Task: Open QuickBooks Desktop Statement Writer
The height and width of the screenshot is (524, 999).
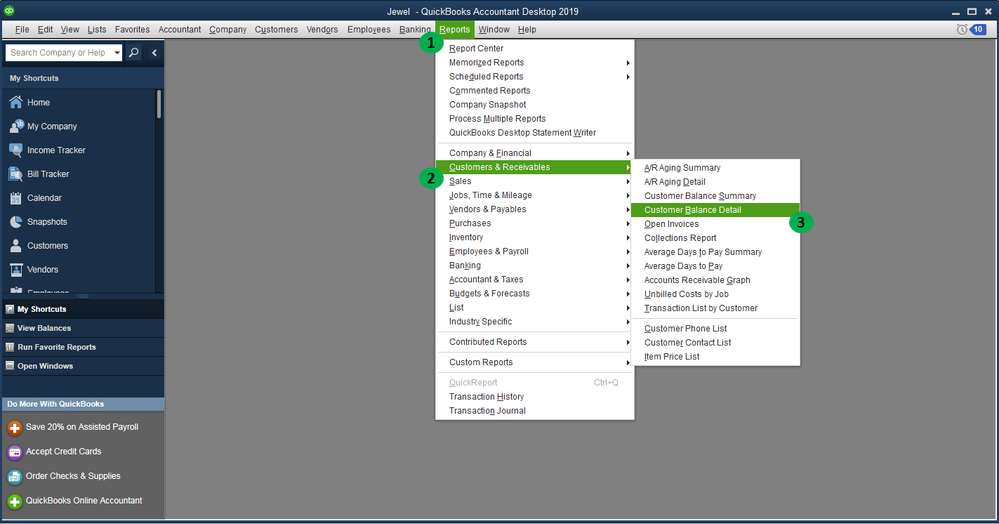Action: point(535,133)
